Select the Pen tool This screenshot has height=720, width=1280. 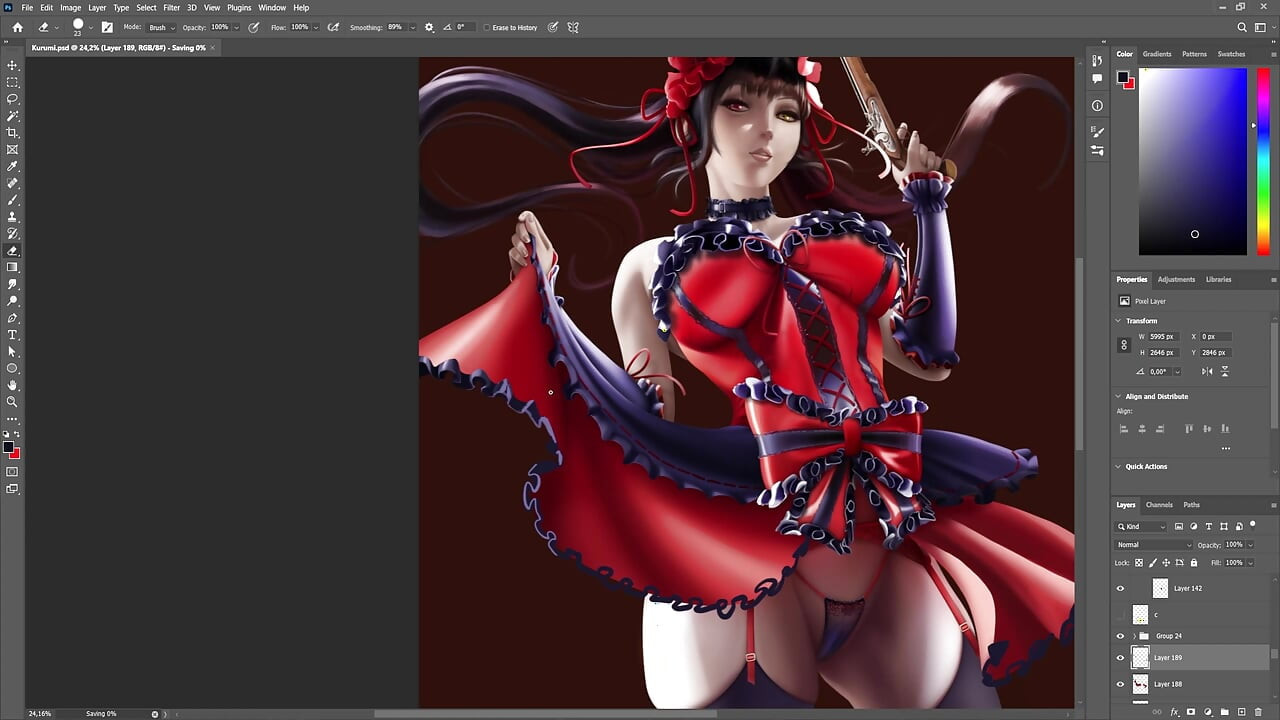pos(13,318)
